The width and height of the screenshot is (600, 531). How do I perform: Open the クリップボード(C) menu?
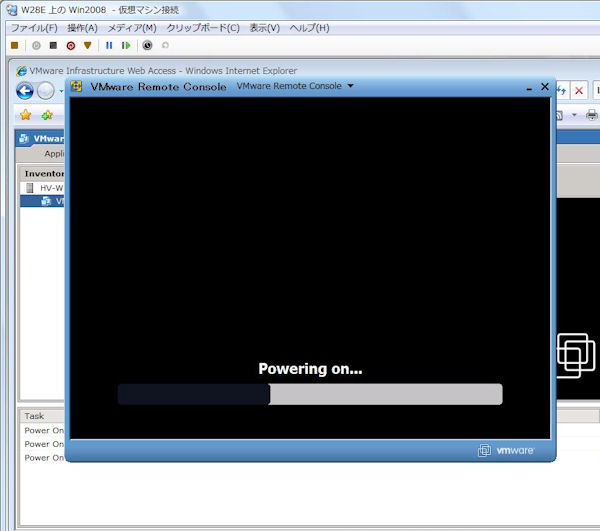click(203, 28)
